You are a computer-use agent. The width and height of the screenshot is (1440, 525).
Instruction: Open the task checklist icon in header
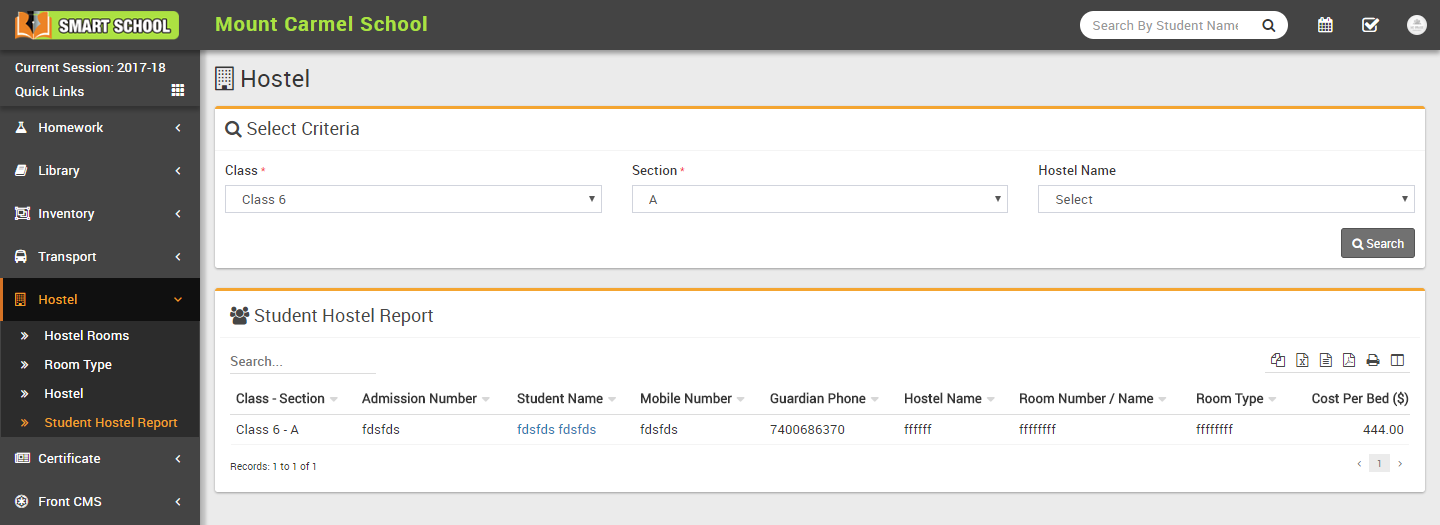[1370, 25]
